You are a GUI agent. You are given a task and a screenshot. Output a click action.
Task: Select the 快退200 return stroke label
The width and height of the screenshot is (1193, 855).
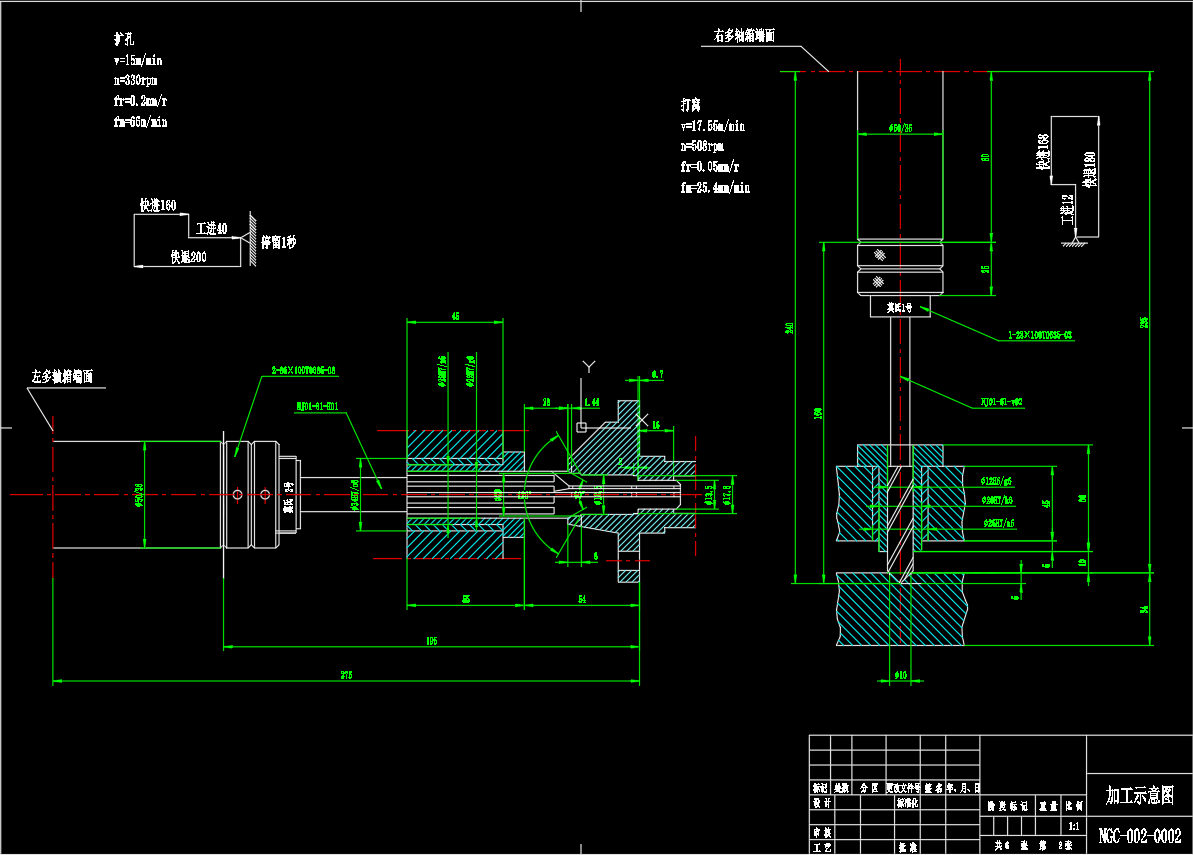coord(187,257)
